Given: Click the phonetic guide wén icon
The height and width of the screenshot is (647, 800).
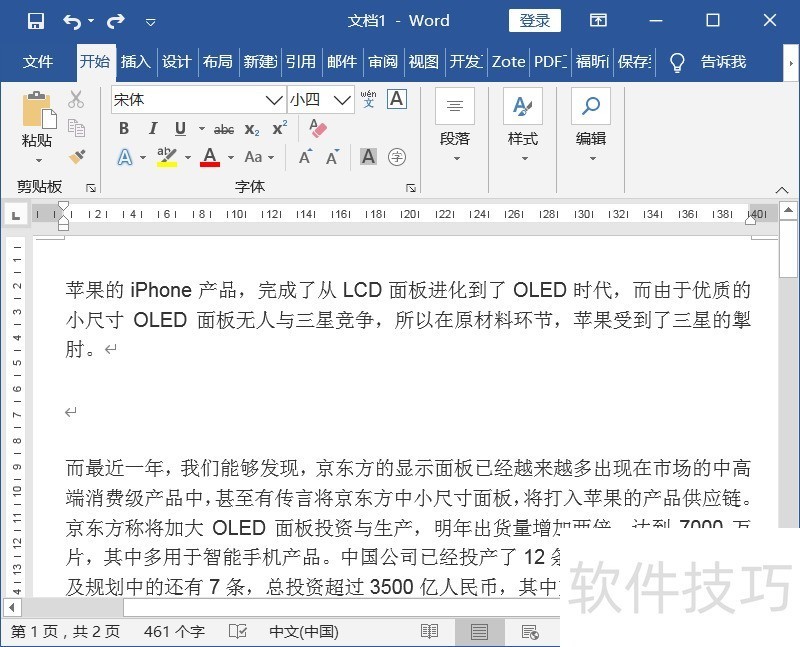Looking at the screenshot, I should click(x=368, y=99).
